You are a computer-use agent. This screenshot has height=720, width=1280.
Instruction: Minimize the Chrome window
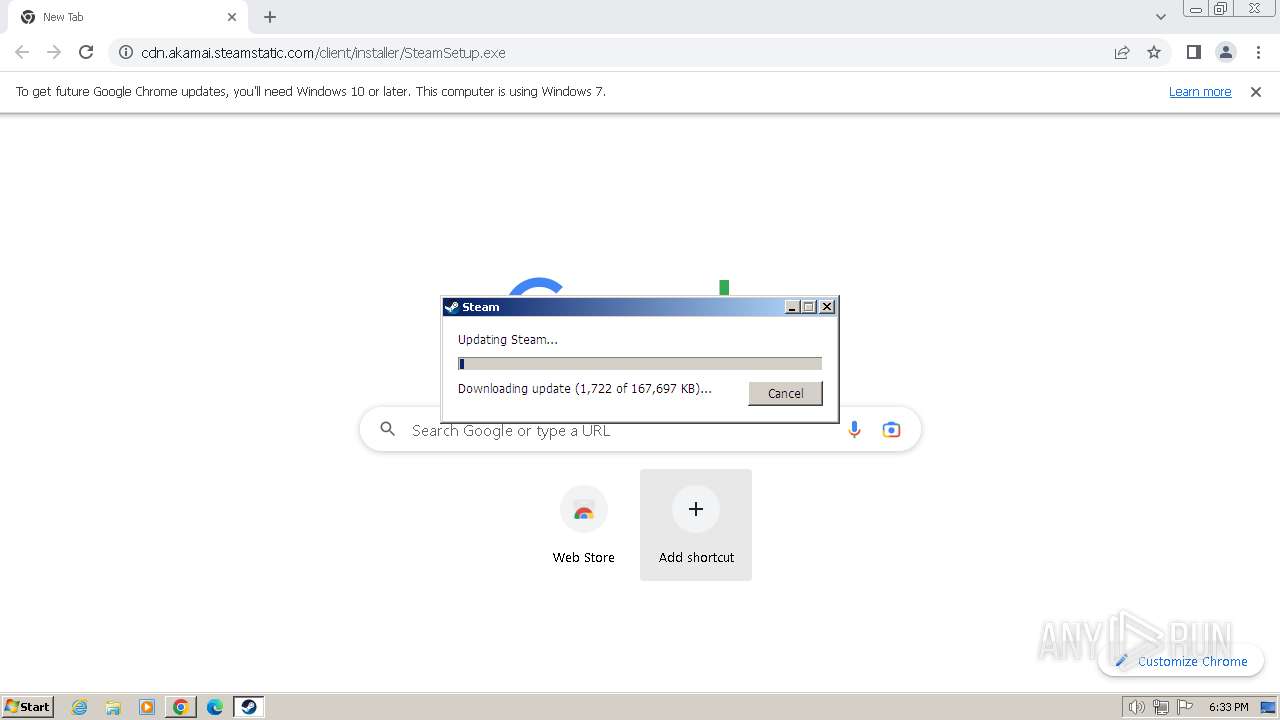1196,8
